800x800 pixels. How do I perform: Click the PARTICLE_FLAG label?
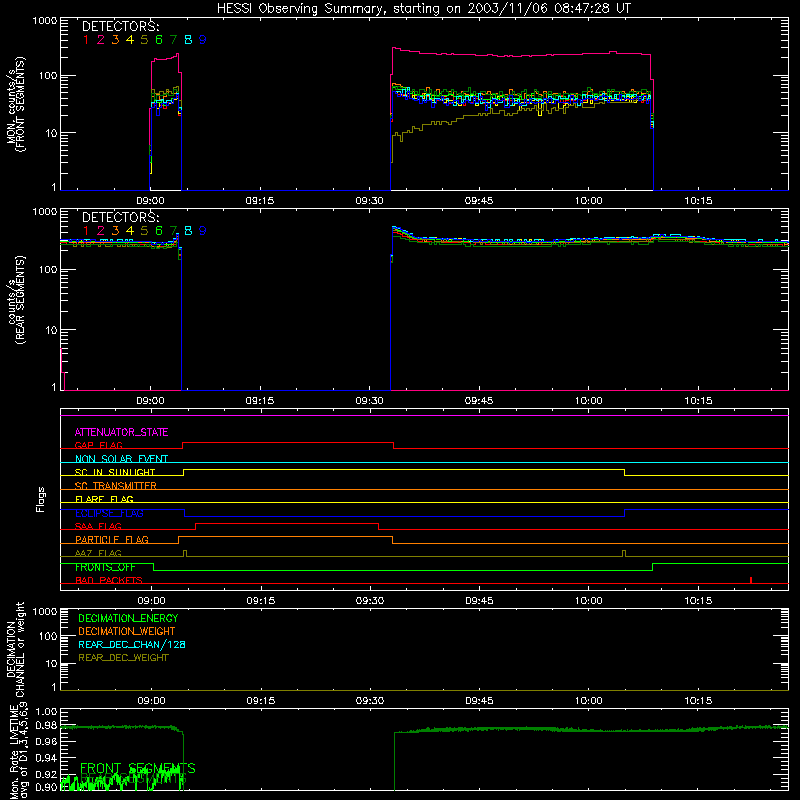tap(112, 540)
